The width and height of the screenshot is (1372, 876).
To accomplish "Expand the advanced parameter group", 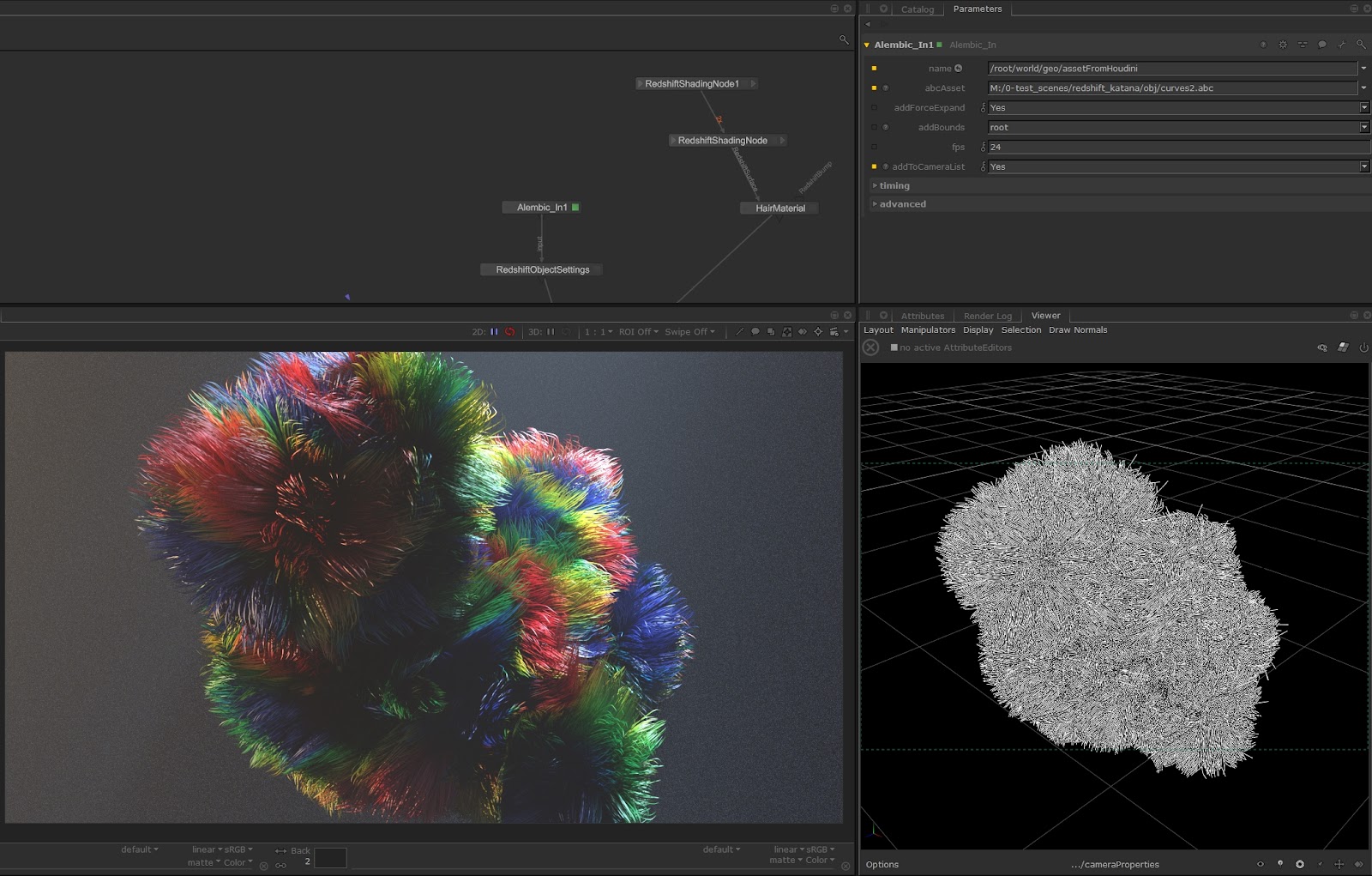I will 901,204.
